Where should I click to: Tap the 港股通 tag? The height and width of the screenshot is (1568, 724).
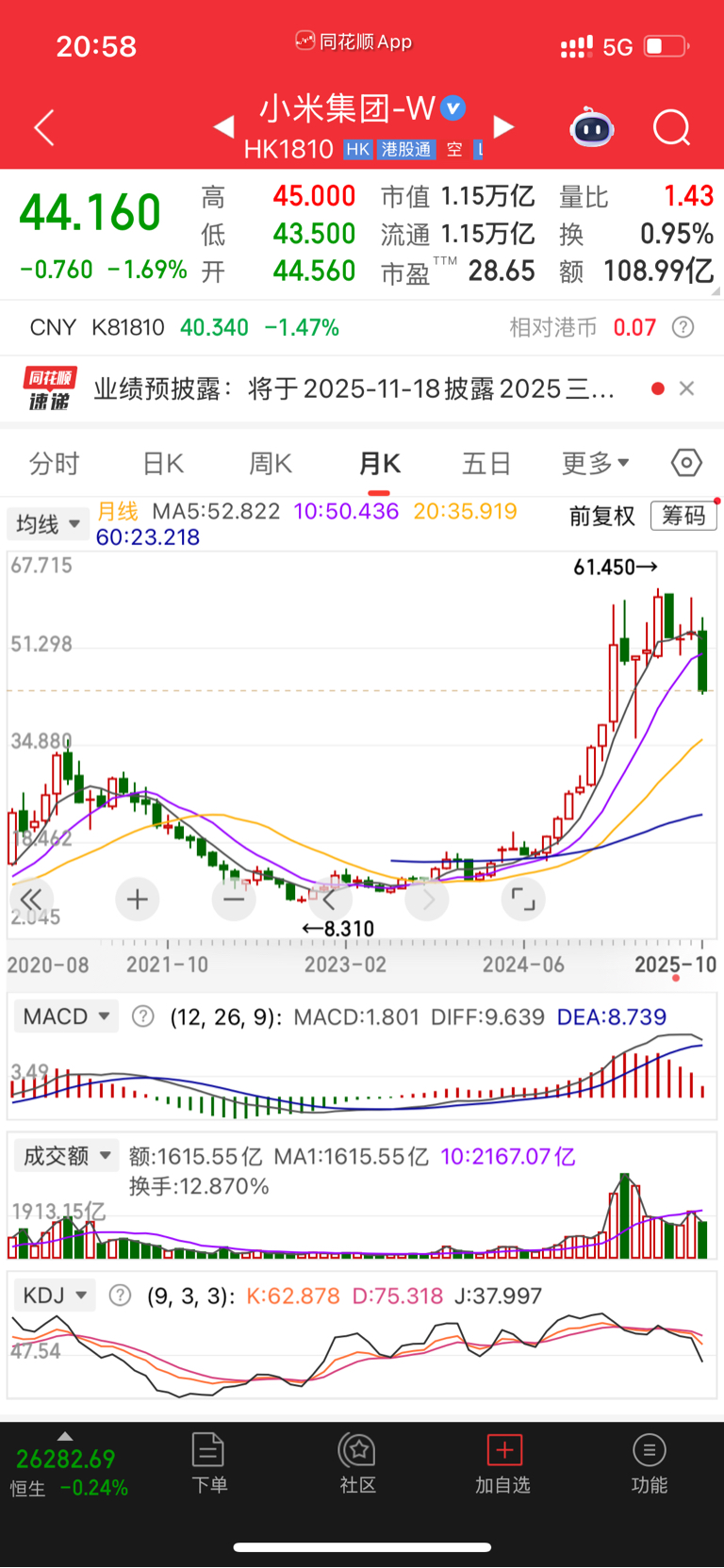coord(405,149)
